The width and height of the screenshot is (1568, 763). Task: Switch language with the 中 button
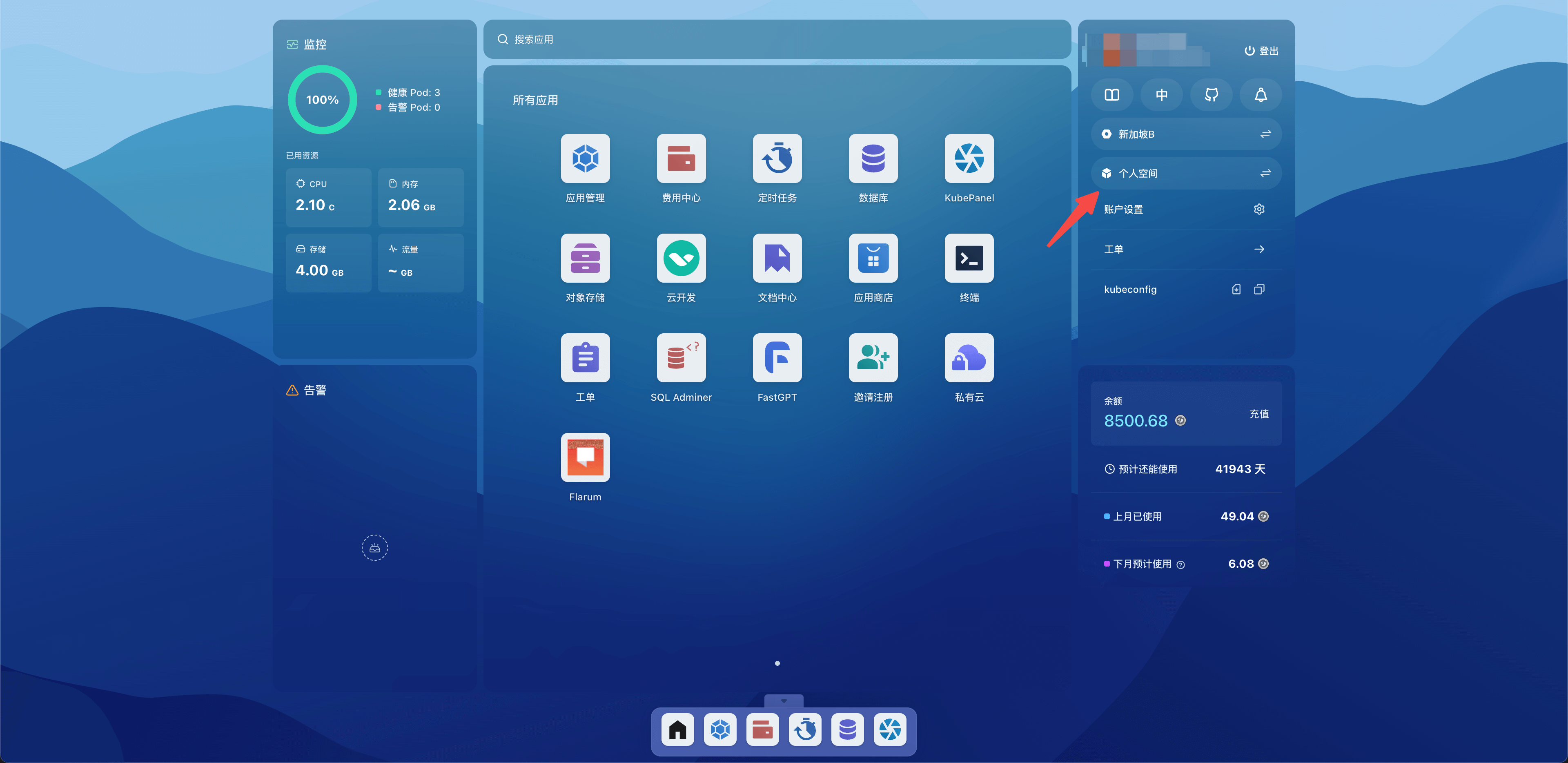(1161, 95)
